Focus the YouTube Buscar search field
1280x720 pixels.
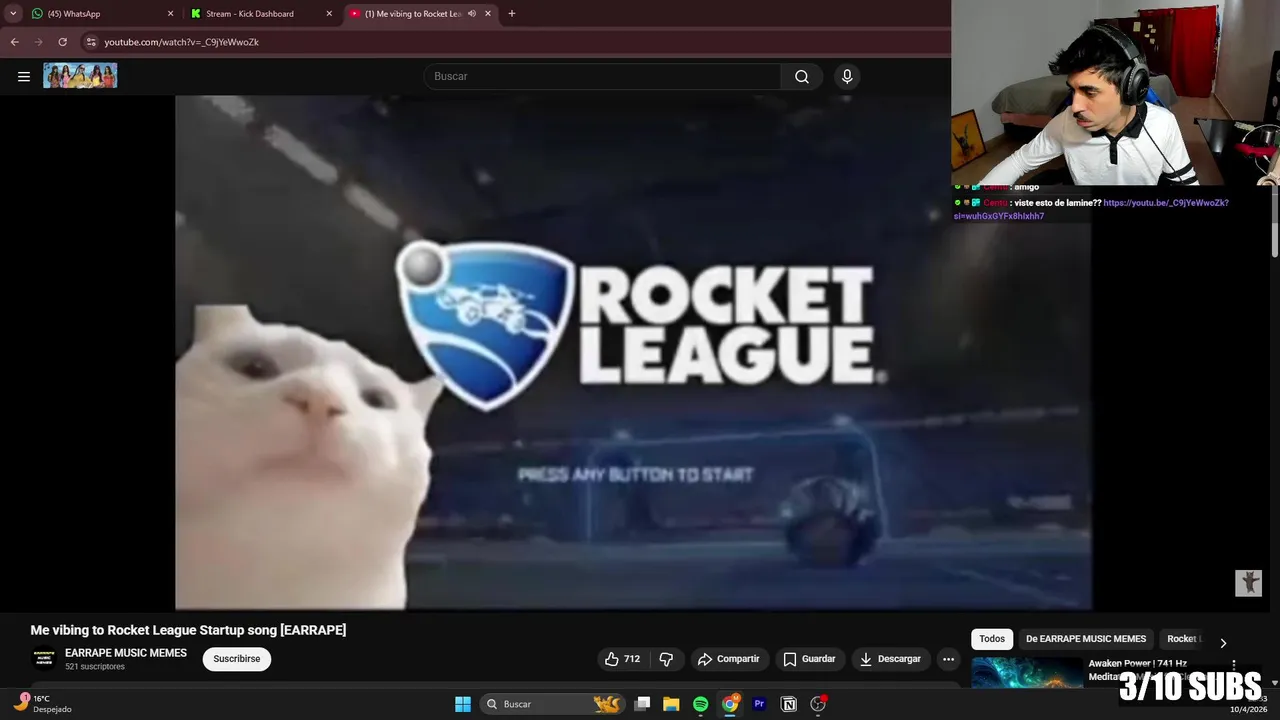tap(602, 76)
